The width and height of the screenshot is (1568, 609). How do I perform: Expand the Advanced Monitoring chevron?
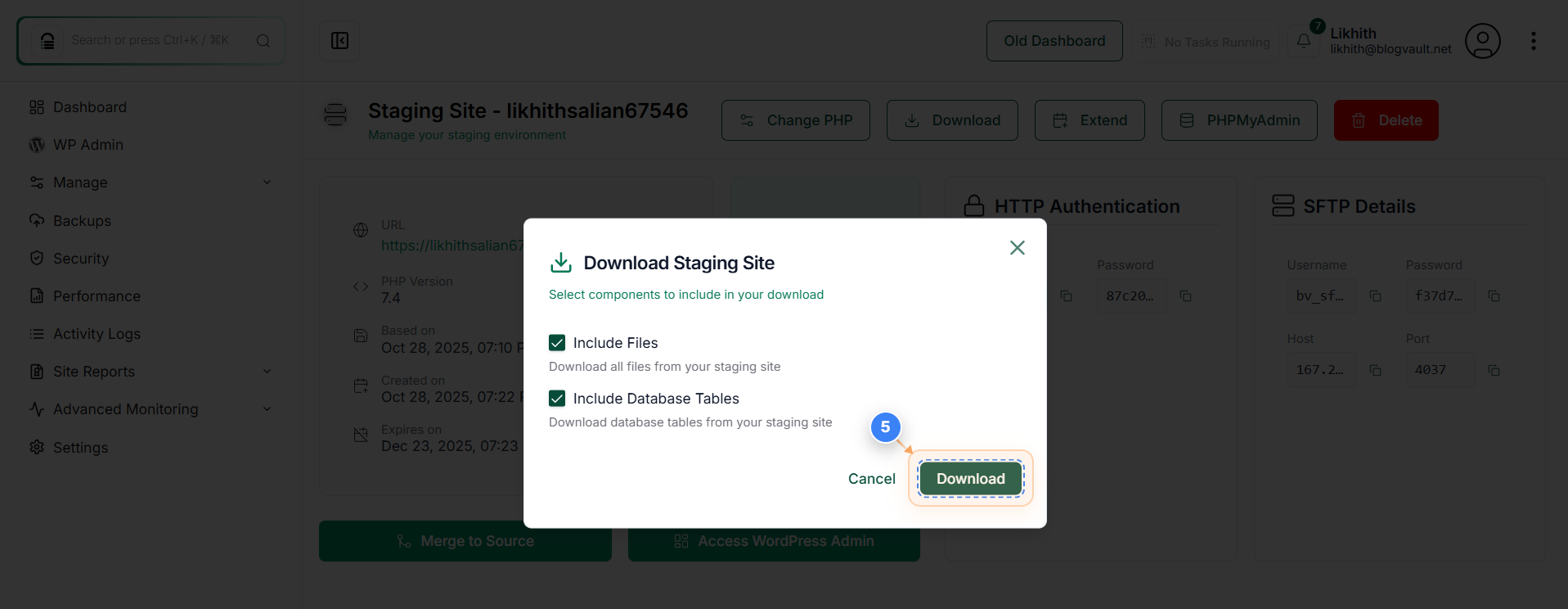(267, 409)
